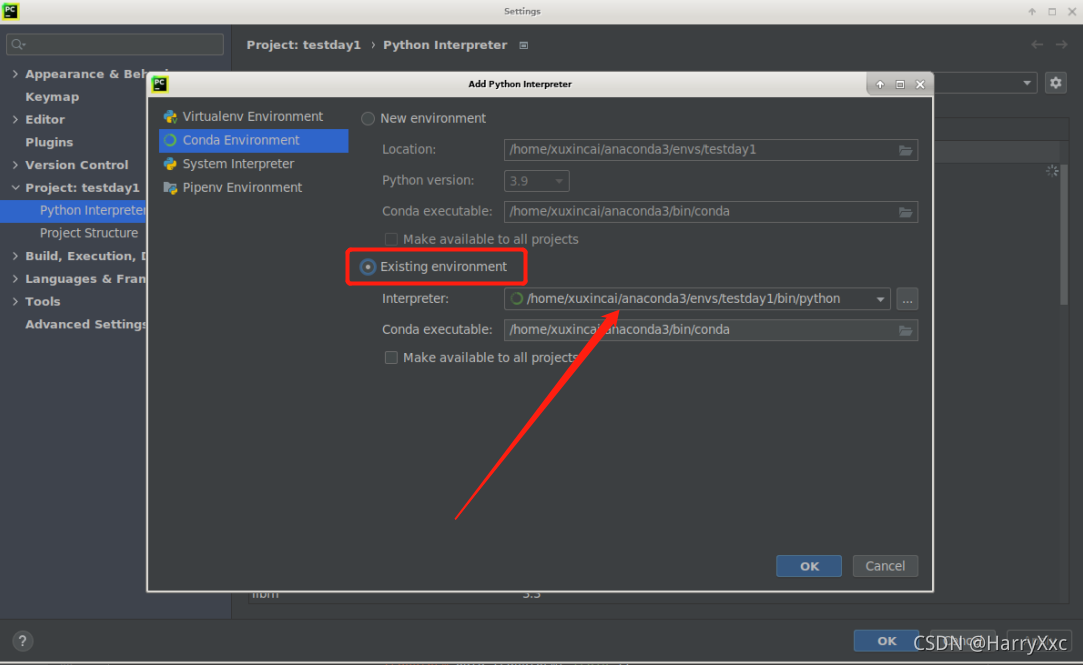The height and width of the screenshot is (665, 1083).
Task: Expand Appearance & Behavior settings section
Action: pyautogui.click(x=15, y=74)
